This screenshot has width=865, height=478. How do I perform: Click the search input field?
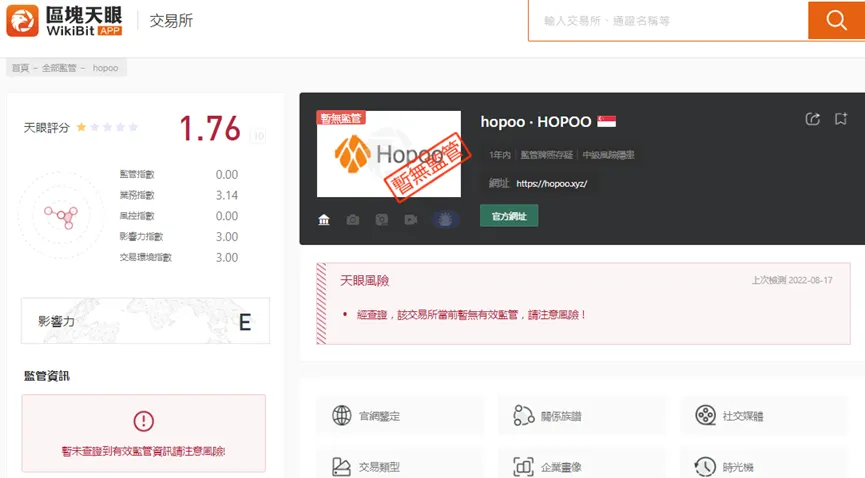tap(668, 21)
